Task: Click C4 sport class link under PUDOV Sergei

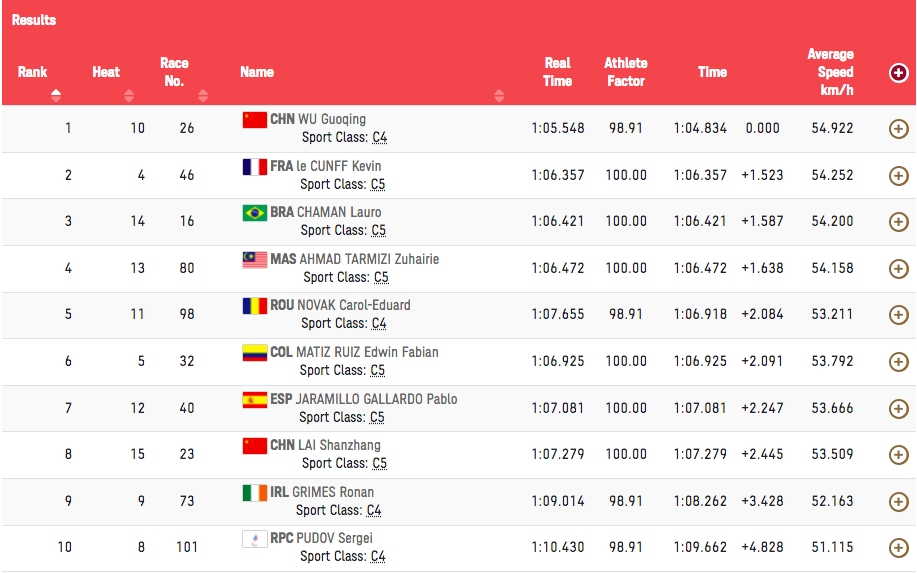Action: 377,557
